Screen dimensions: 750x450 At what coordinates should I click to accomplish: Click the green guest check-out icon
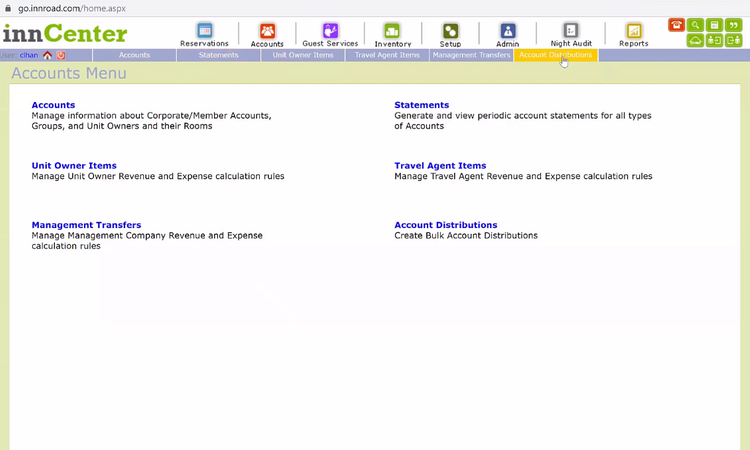tap(733, 41)
